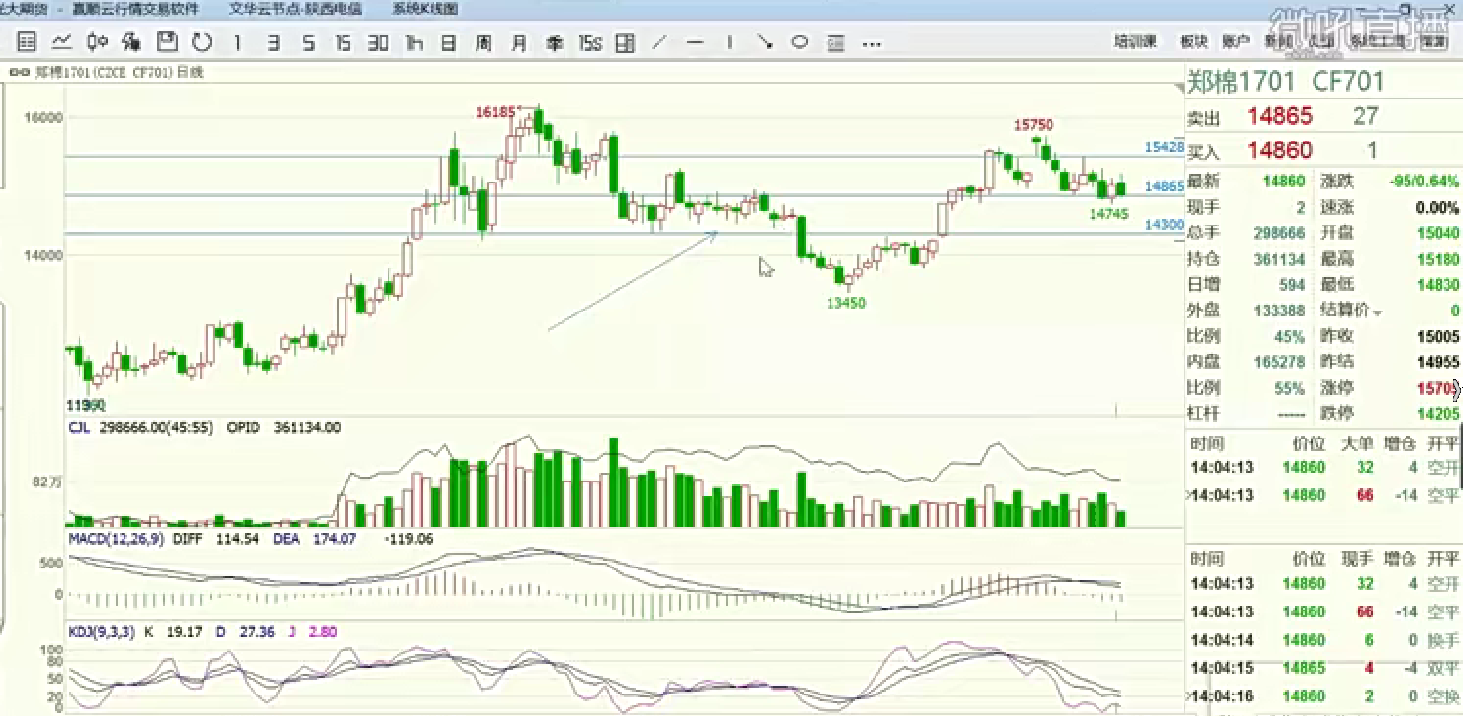Image resolution: width=1463 pixels, height=716 pixels.
Task: Click the refresh circular arrow icon
Action: 201,42
